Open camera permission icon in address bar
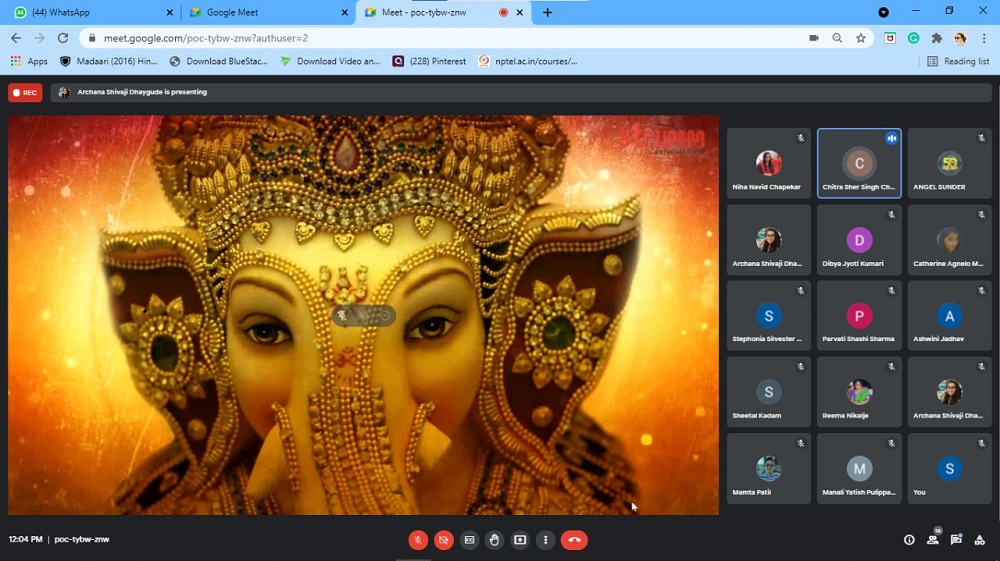 (814, 38)
